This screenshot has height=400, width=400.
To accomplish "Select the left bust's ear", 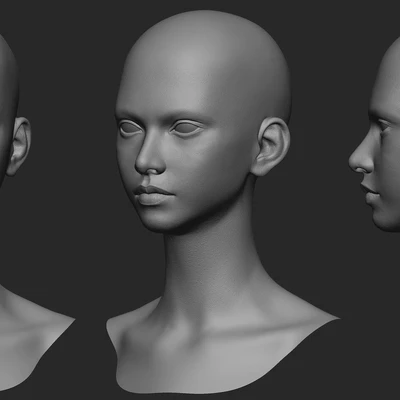I will [19, 145].
